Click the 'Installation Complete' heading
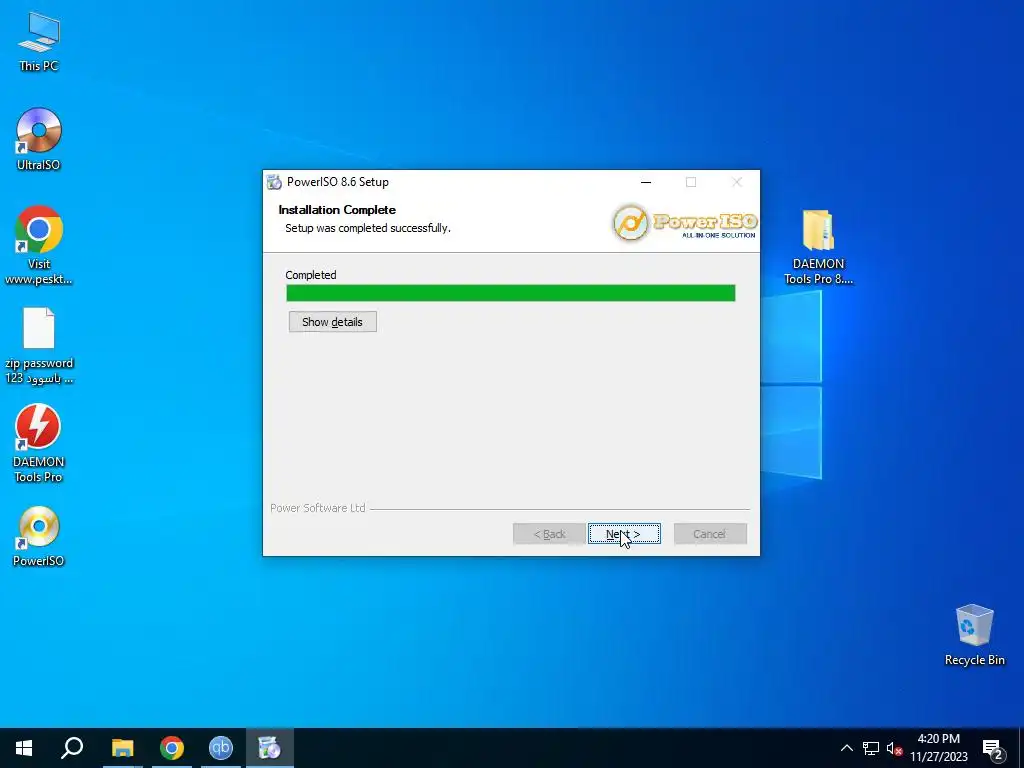Viewport: 1024px width, 768px height. 337,210
